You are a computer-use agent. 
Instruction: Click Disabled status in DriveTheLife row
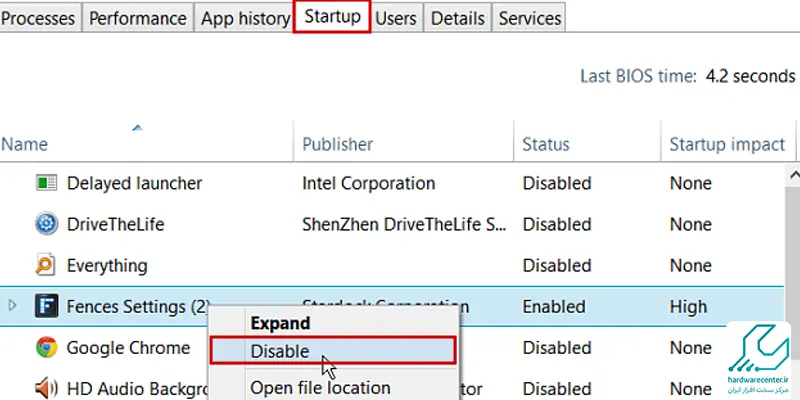(557, 224)
